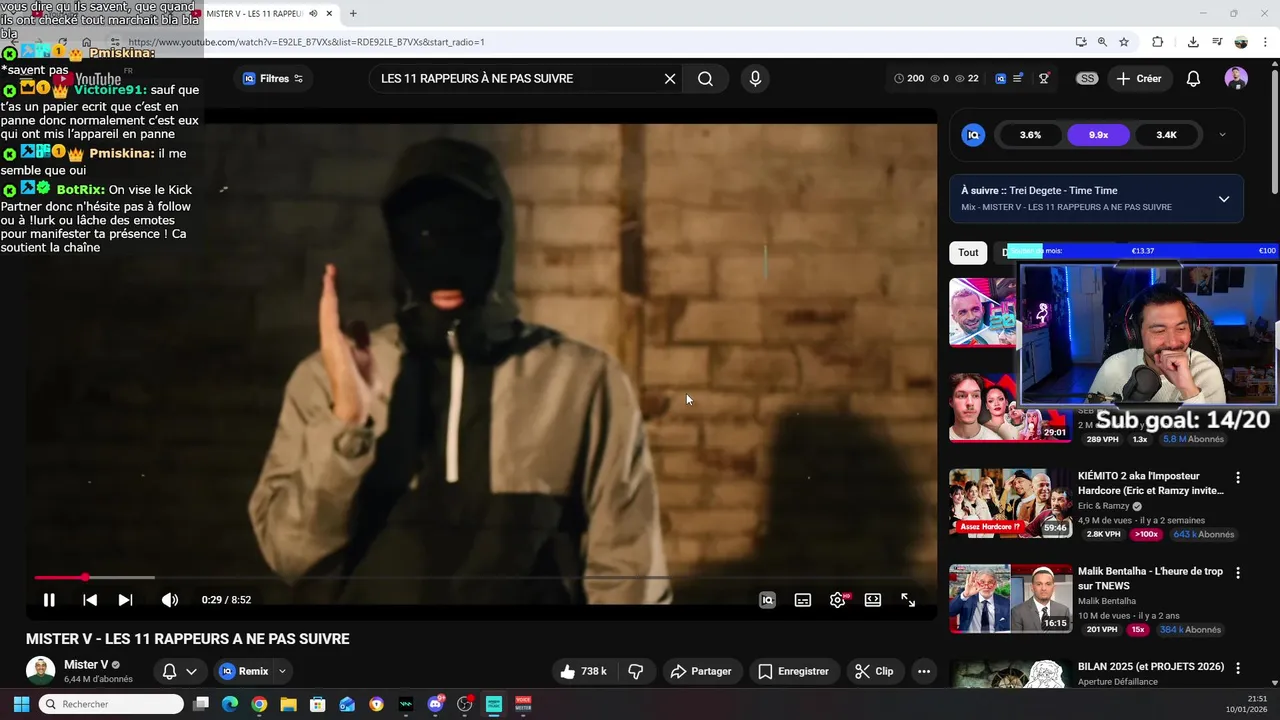This screenshot has height=720, width=1280.
Task: Click the eye stat showing 22
Action: 967,79
